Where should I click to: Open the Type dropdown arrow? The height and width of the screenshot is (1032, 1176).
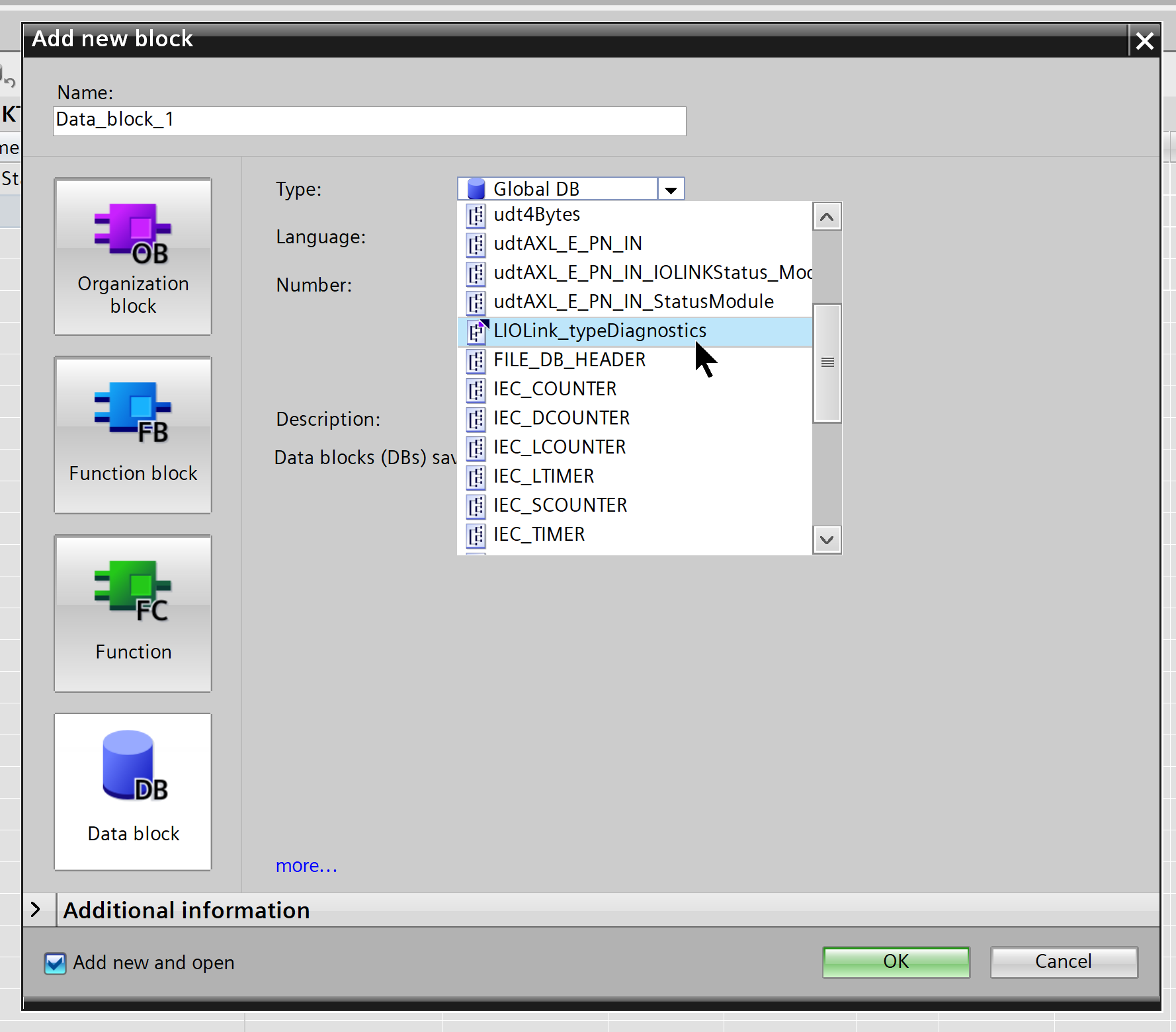pos(671,190)
